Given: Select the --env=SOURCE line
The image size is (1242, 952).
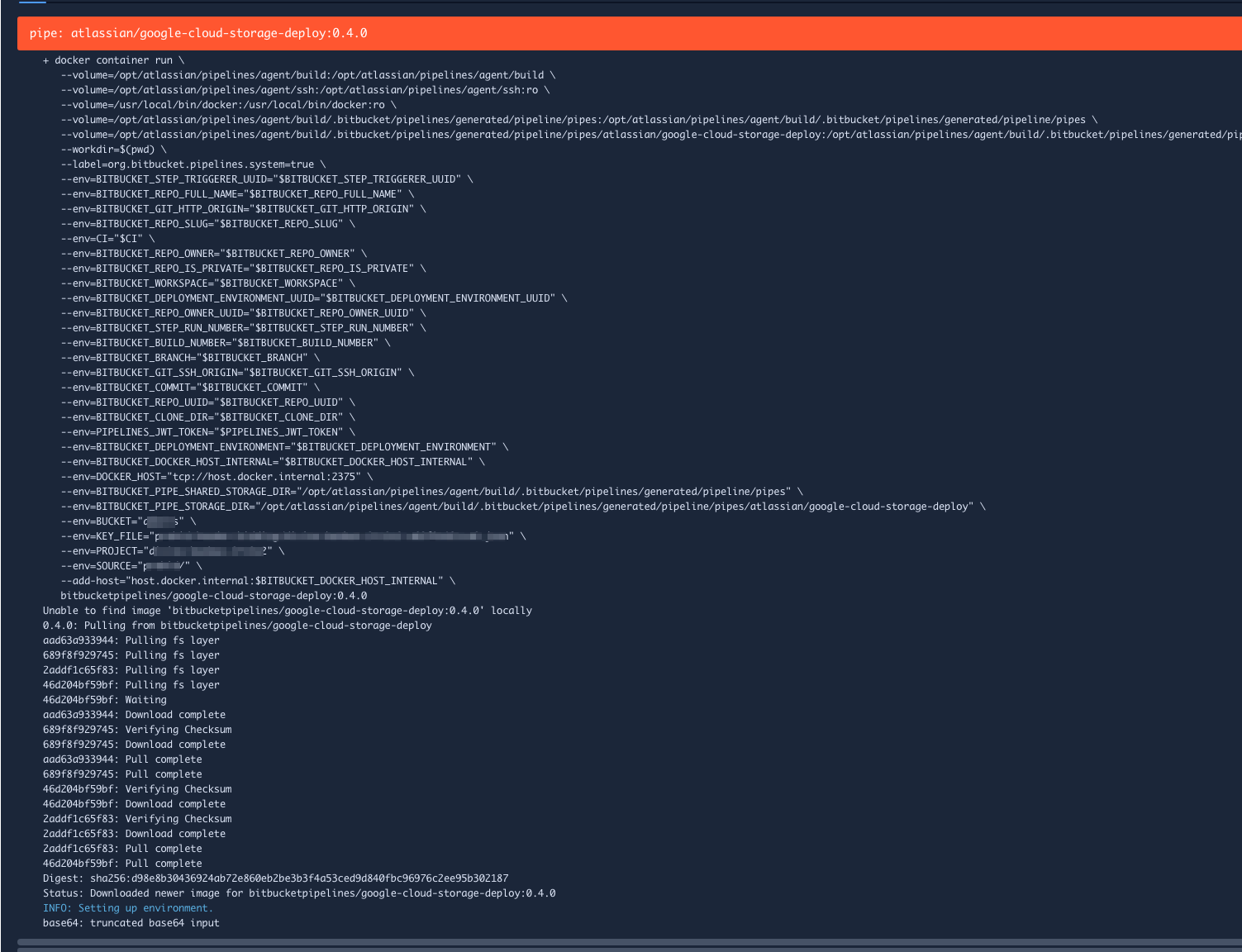Looking at the screenshot, I should (131, 566).
